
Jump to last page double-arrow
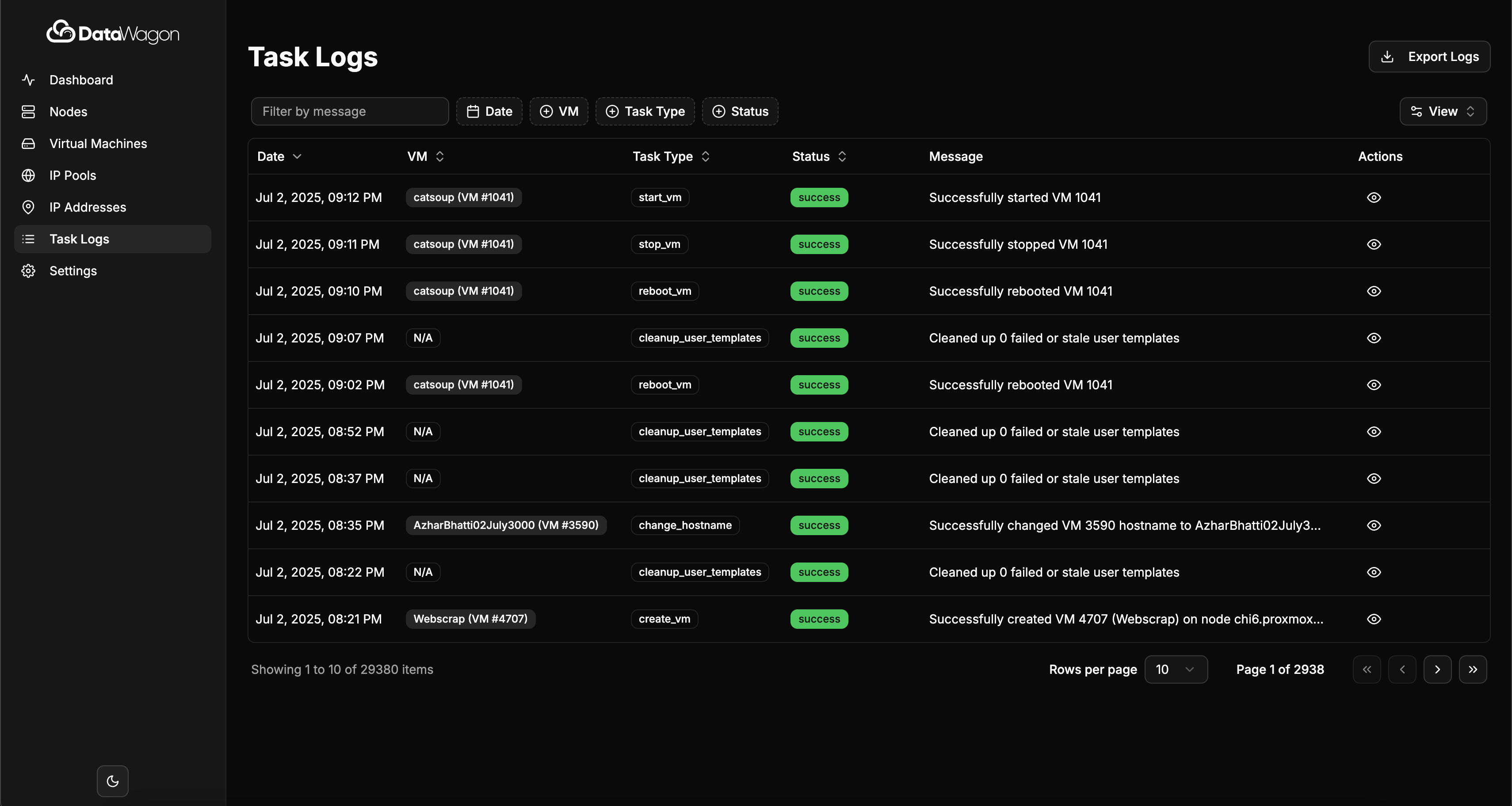pyautogui.click(x=1472, y=669)
